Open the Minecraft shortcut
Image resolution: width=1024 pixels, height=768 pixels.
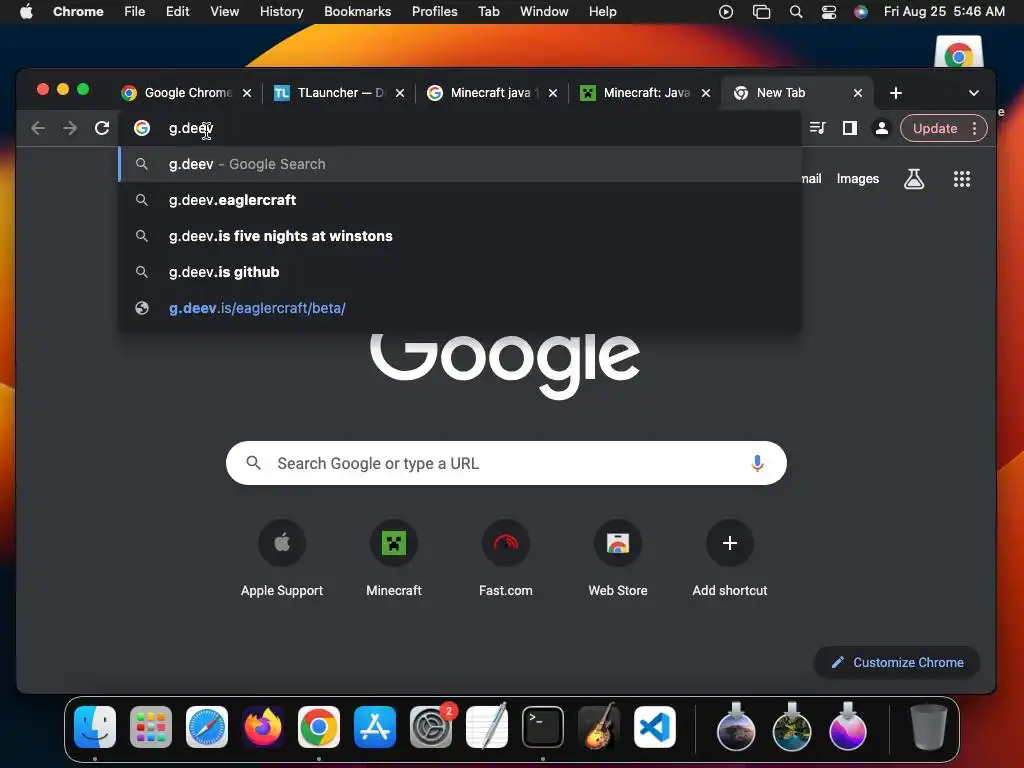pyautogui.click(x=394, y=558)
